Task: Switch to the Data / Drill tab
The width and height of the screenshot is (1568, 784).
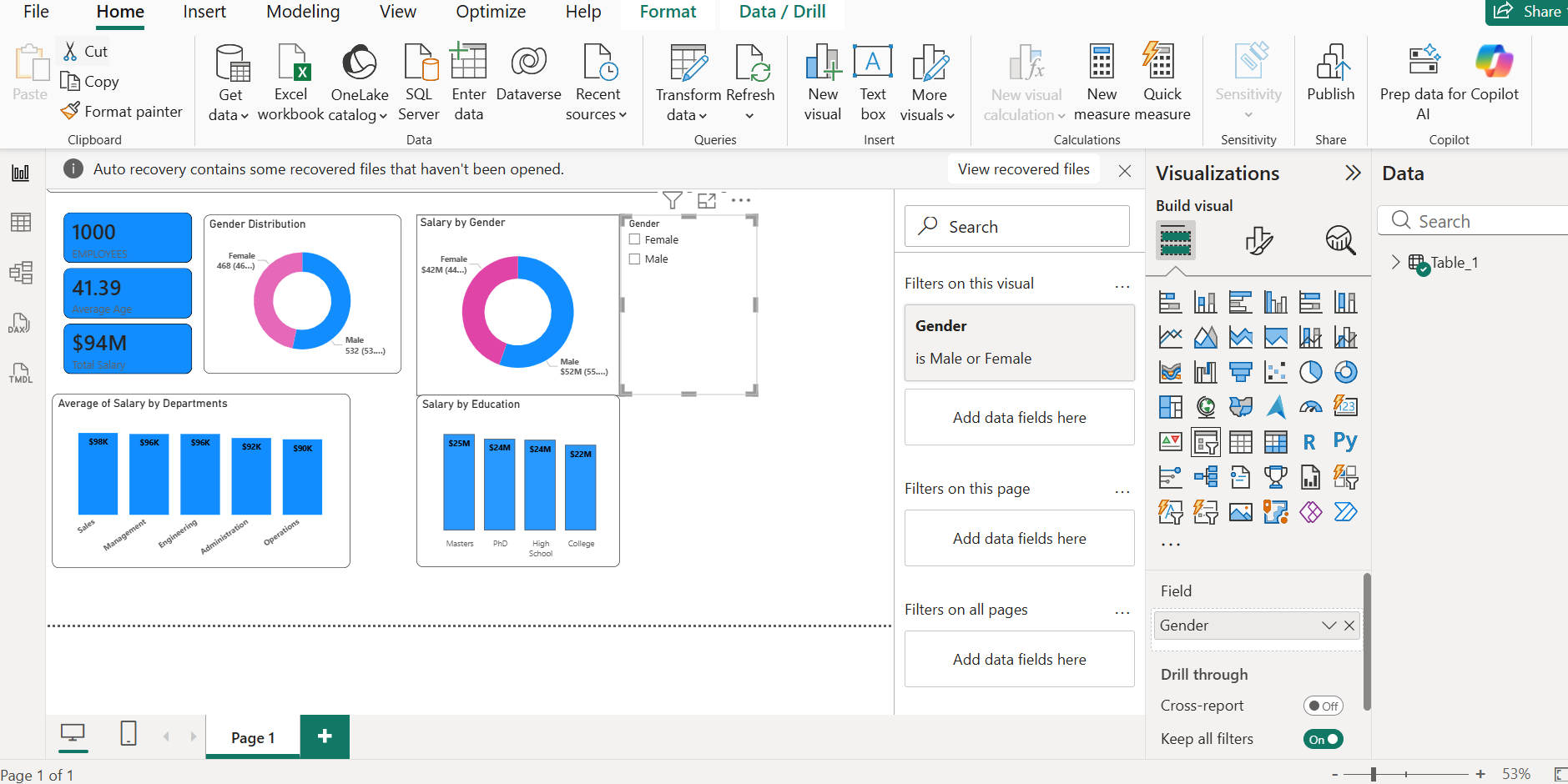Action: [782, 12]
